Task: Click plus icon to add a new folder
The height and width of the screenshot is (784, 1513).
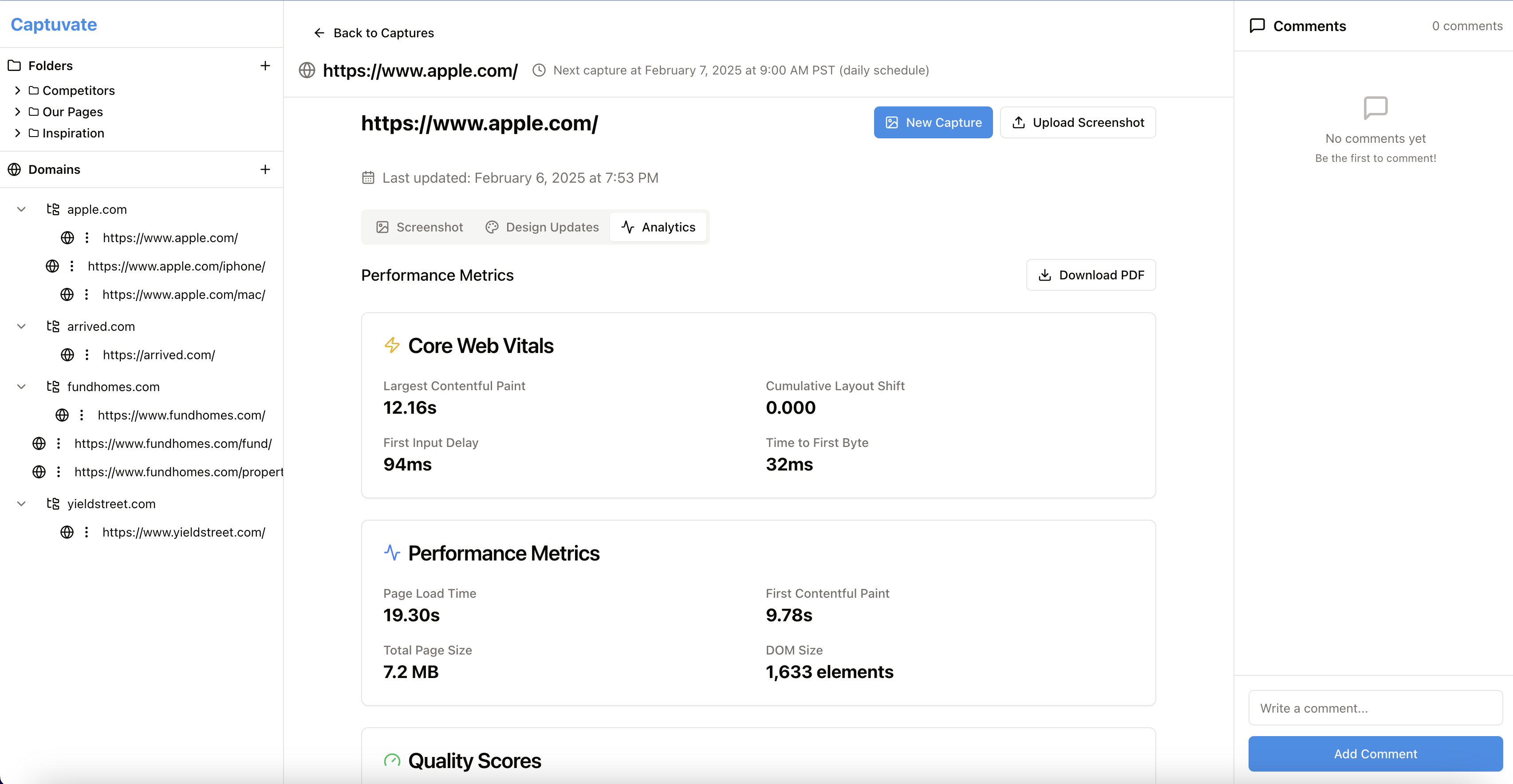Action: (265, 65)
